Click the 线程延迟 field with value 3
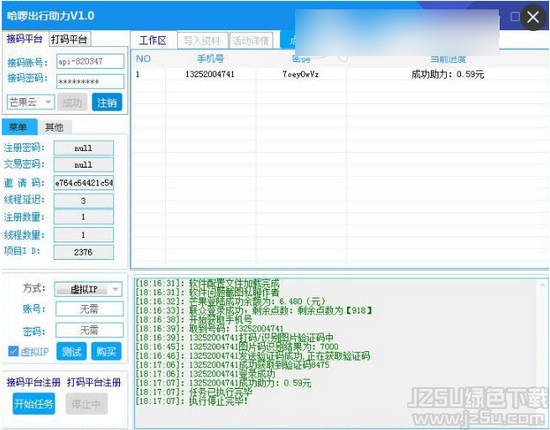This screenshot has height=430, width=550. [x=83, y=201]
